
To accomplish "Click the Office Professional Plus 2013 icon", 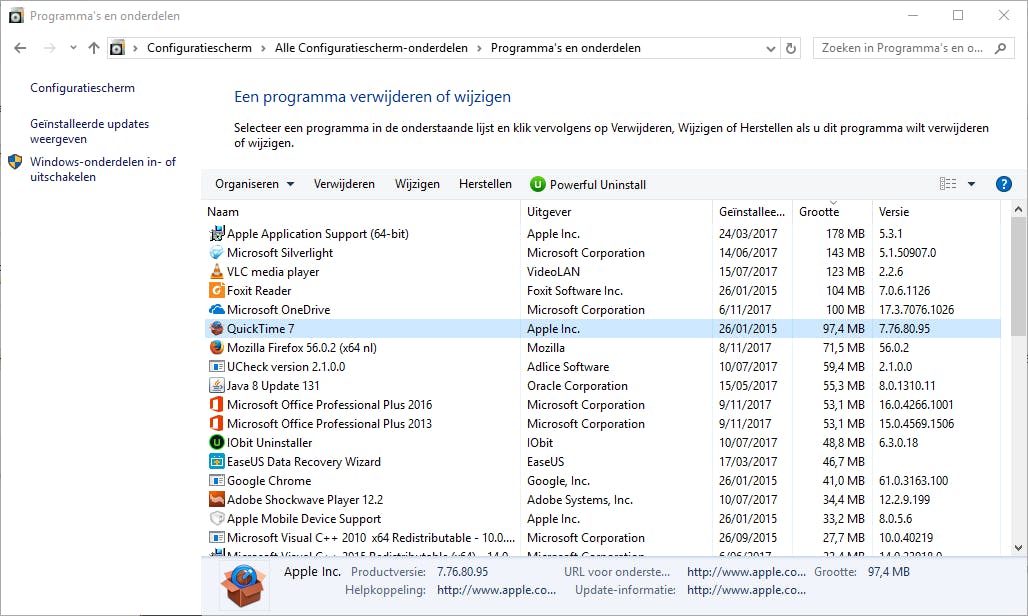I will tap(216, 424).
